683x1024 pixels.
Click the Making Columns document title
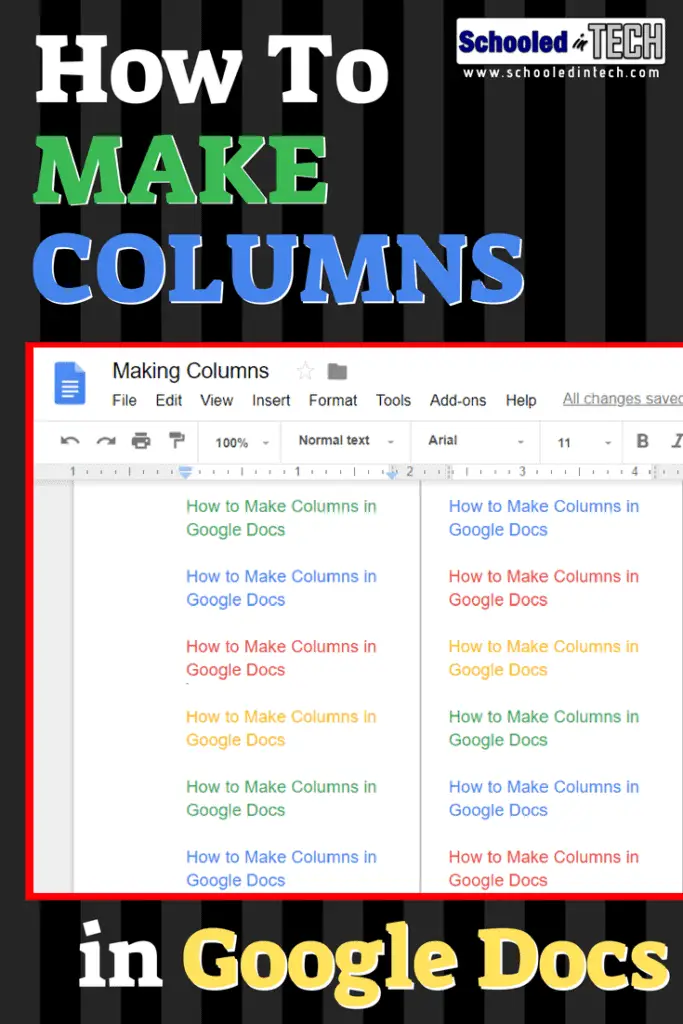pyautogui.click(x=191, y=371)
